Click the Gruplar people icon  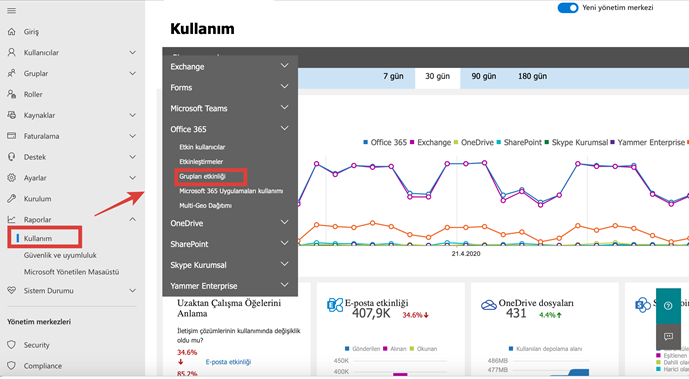tap(11, 73)
